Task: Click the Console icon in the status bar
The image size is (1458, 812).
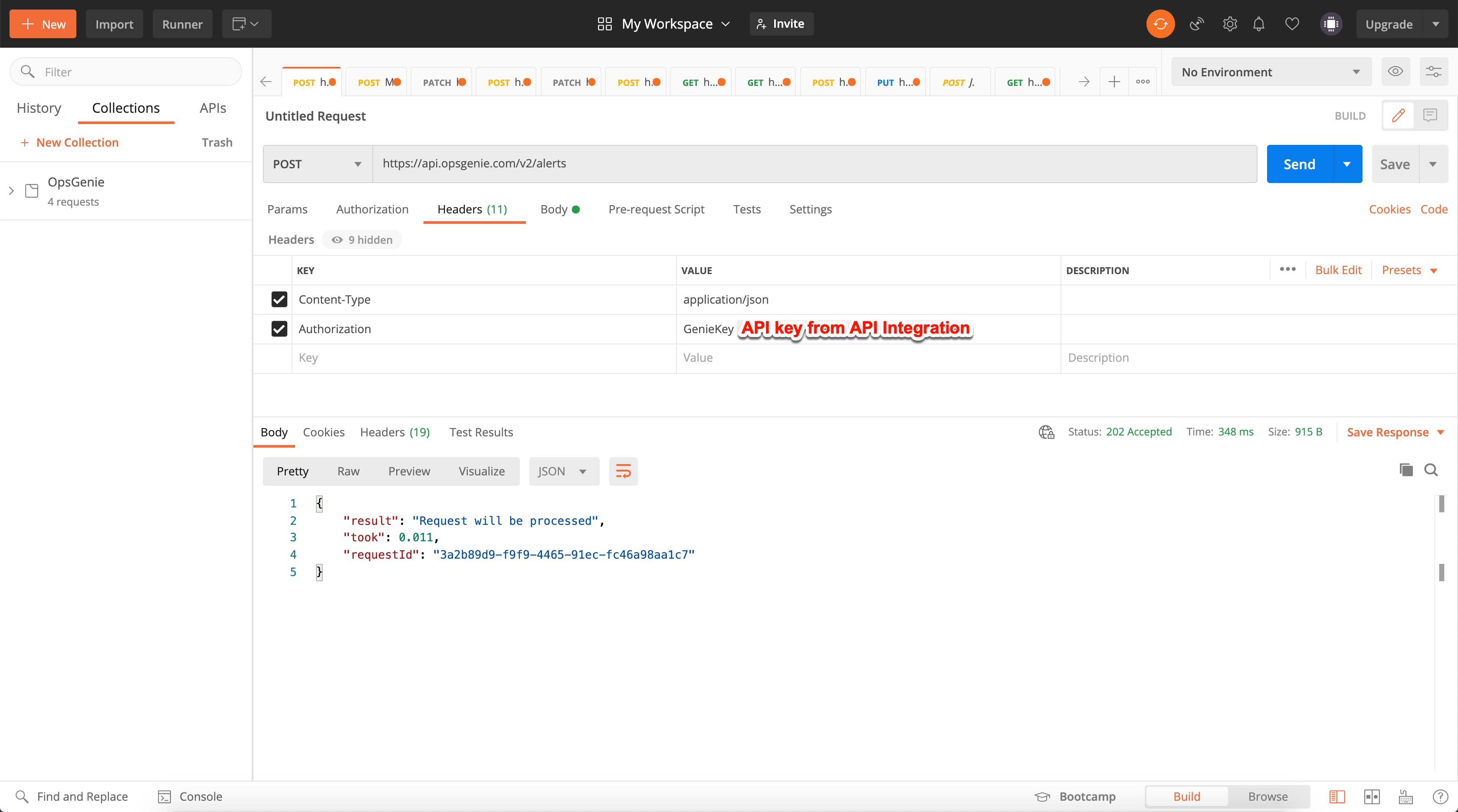Action: coord(164,796)
